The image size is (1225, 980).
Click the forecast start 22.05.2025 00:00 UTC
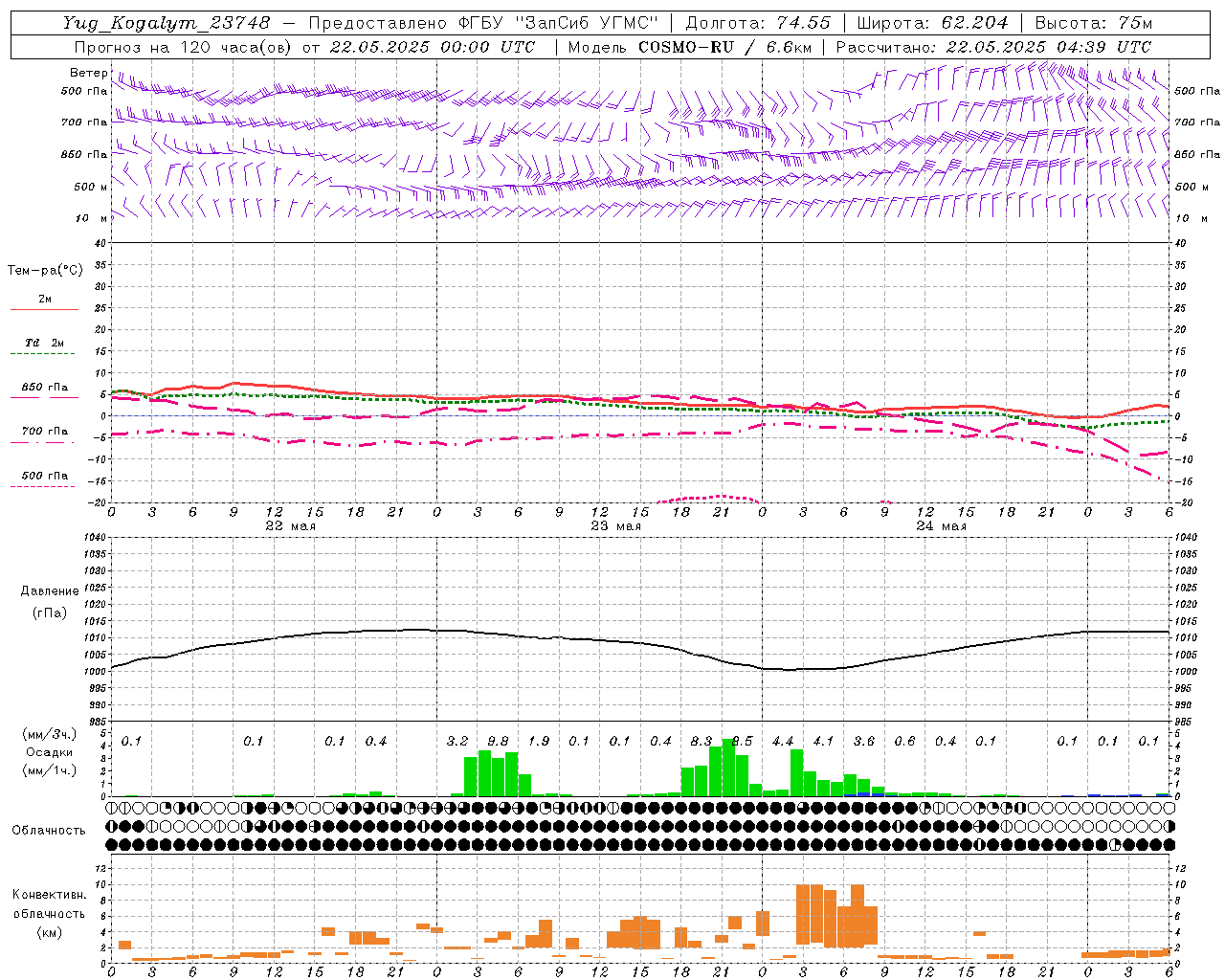(x=432, y=47)
